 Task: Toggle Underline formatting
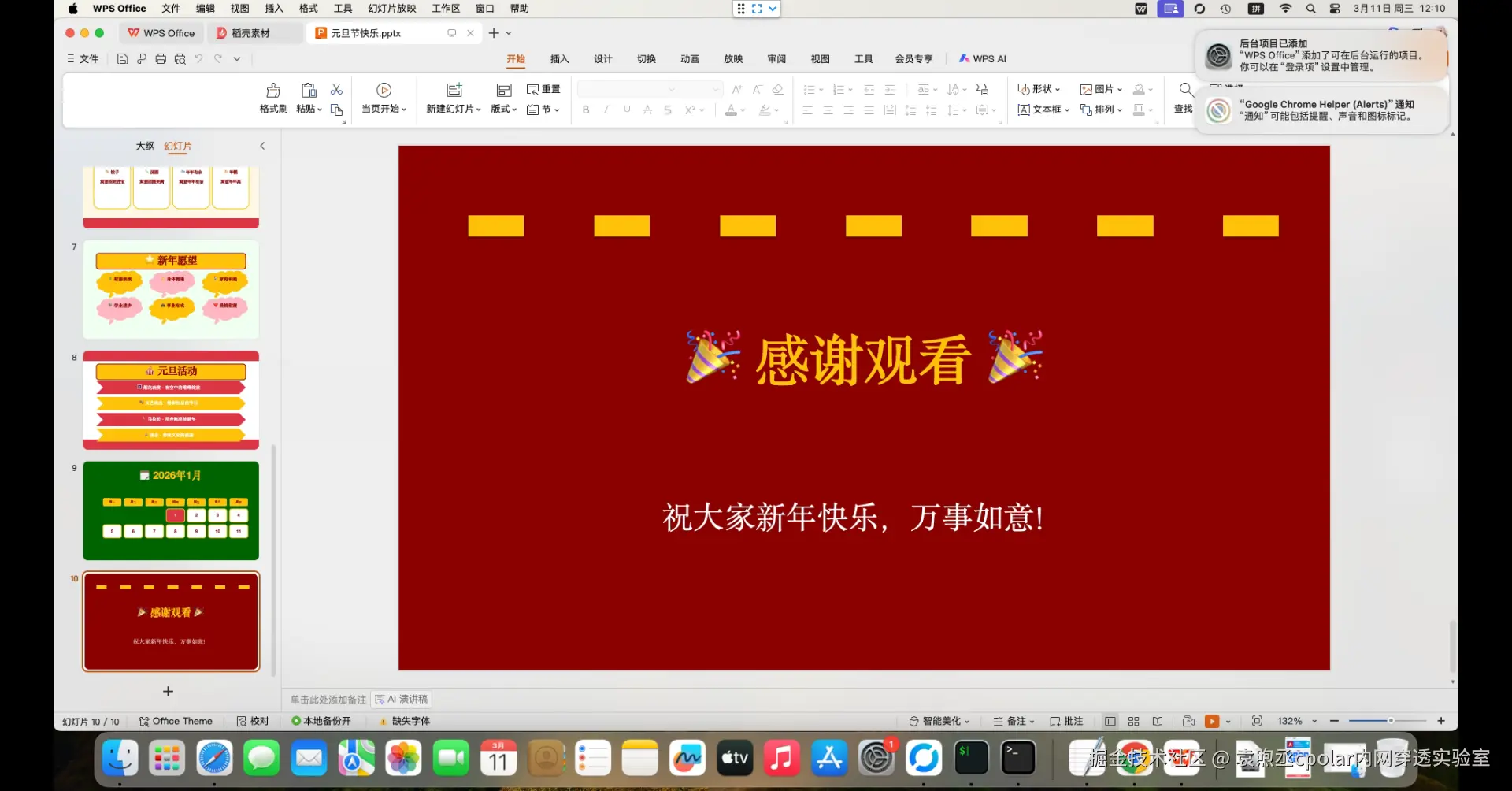click(627, 110)
